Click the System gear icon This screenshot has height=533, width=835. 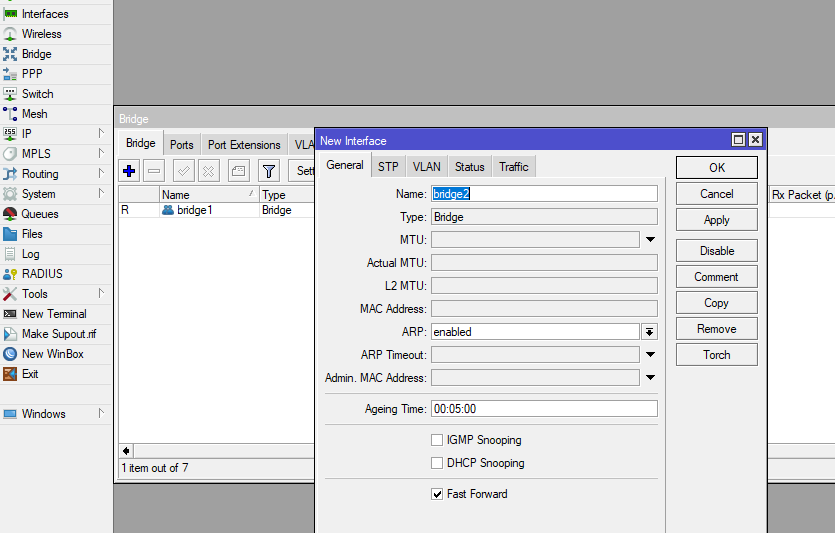pyautogui.click(x=10, y=194)
